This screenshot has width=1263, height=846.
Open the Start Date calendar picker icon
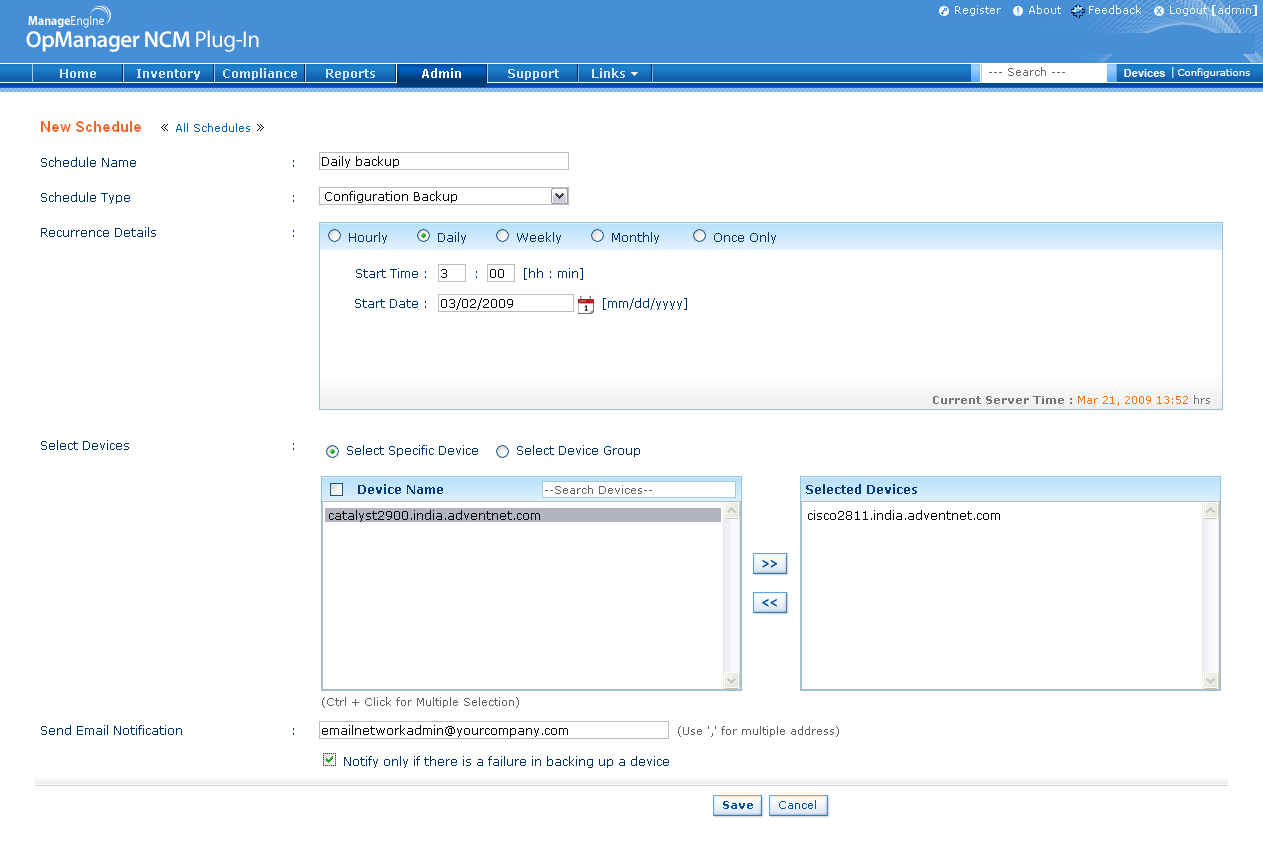[586, 305]
